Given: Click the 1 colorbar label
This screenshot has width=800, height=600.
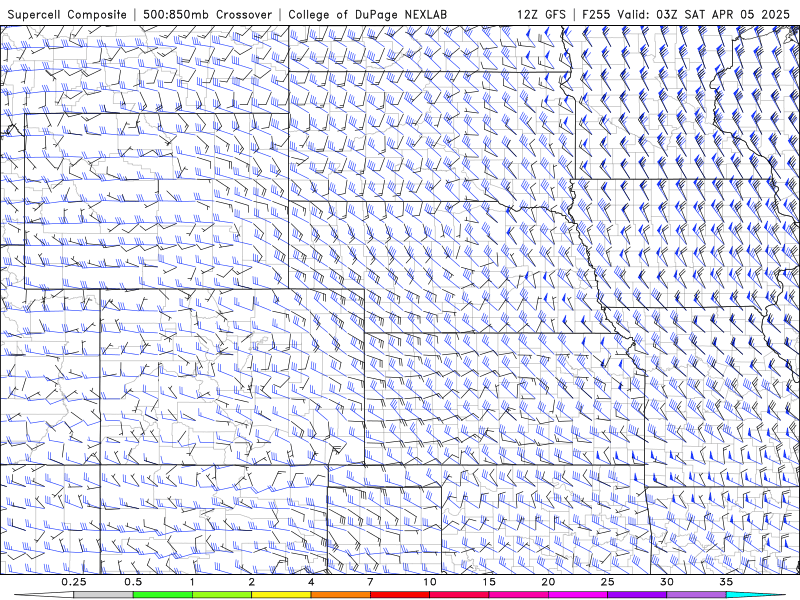Looking at the screenshot, I should [x=192, y=582].
